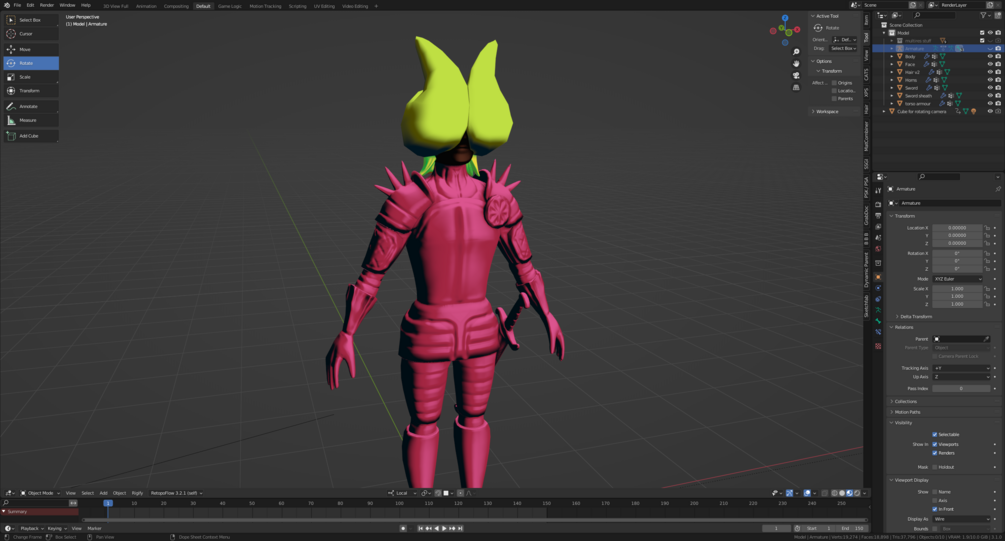Toggle In Front viewport display checkbox
The height and width of the screenshot is (541, 1005).
934,509
